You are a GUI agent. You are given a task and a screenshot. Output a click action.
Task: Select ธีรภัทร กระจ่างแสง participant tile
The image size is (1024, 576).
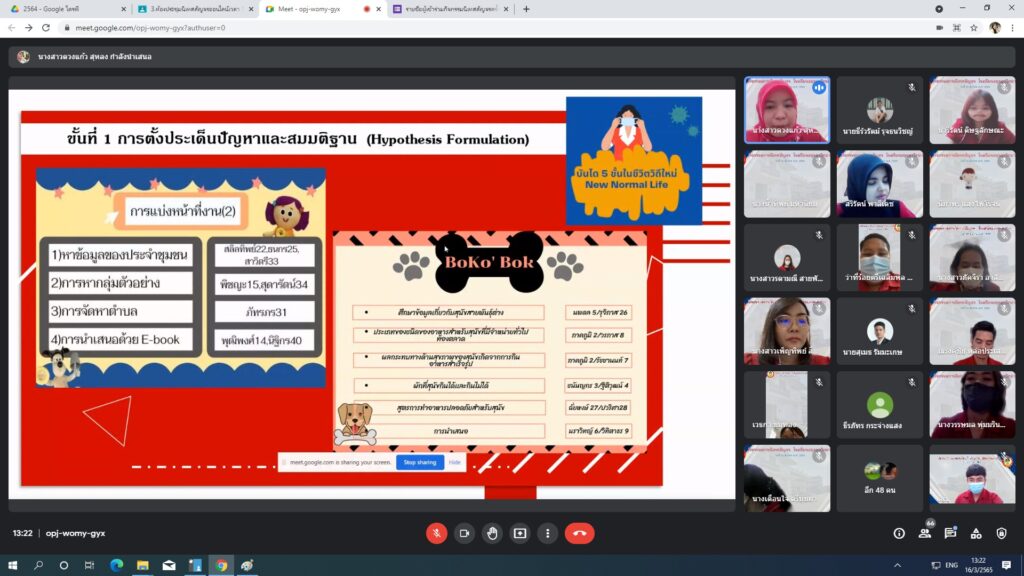880,405
